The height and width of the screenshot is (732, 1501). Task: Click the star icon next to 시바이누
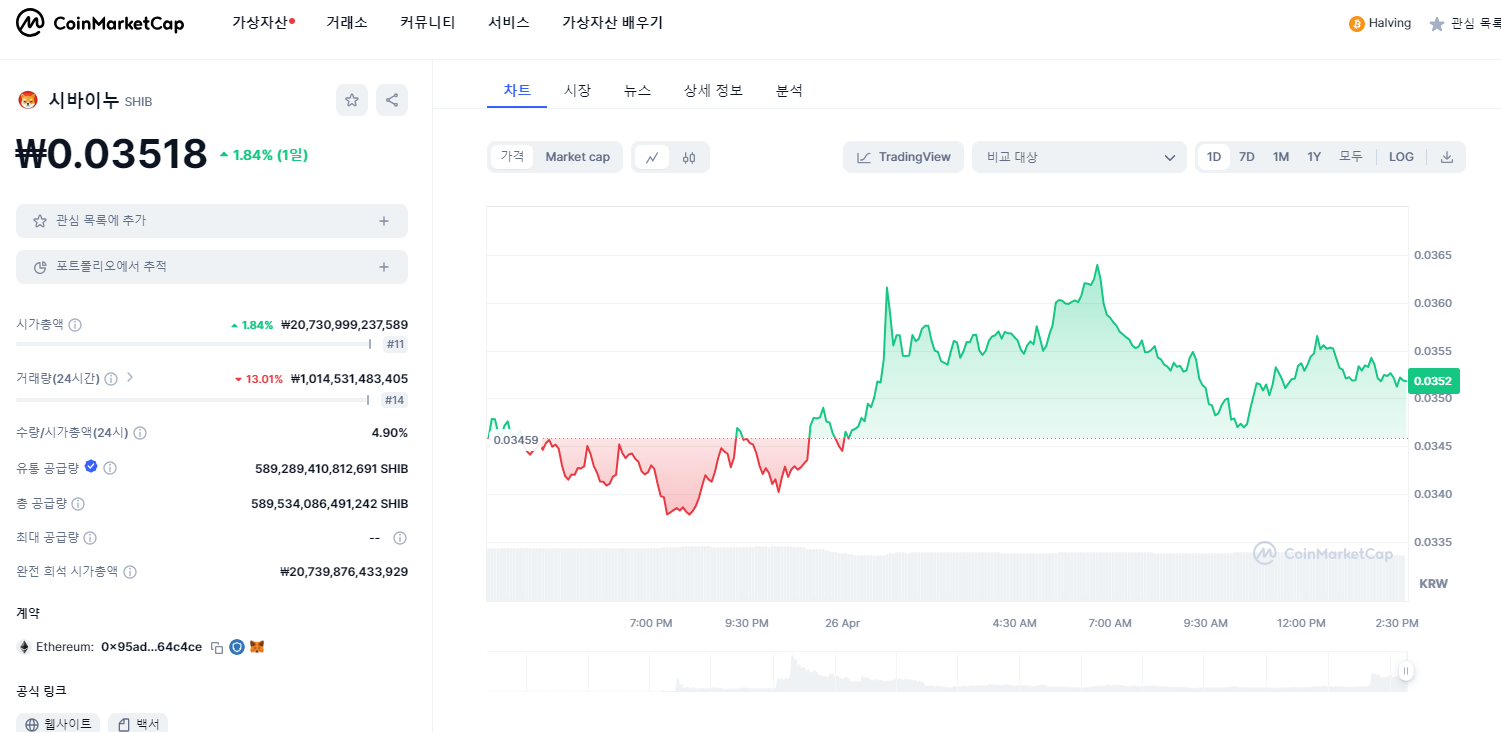[x=351, y=100]
